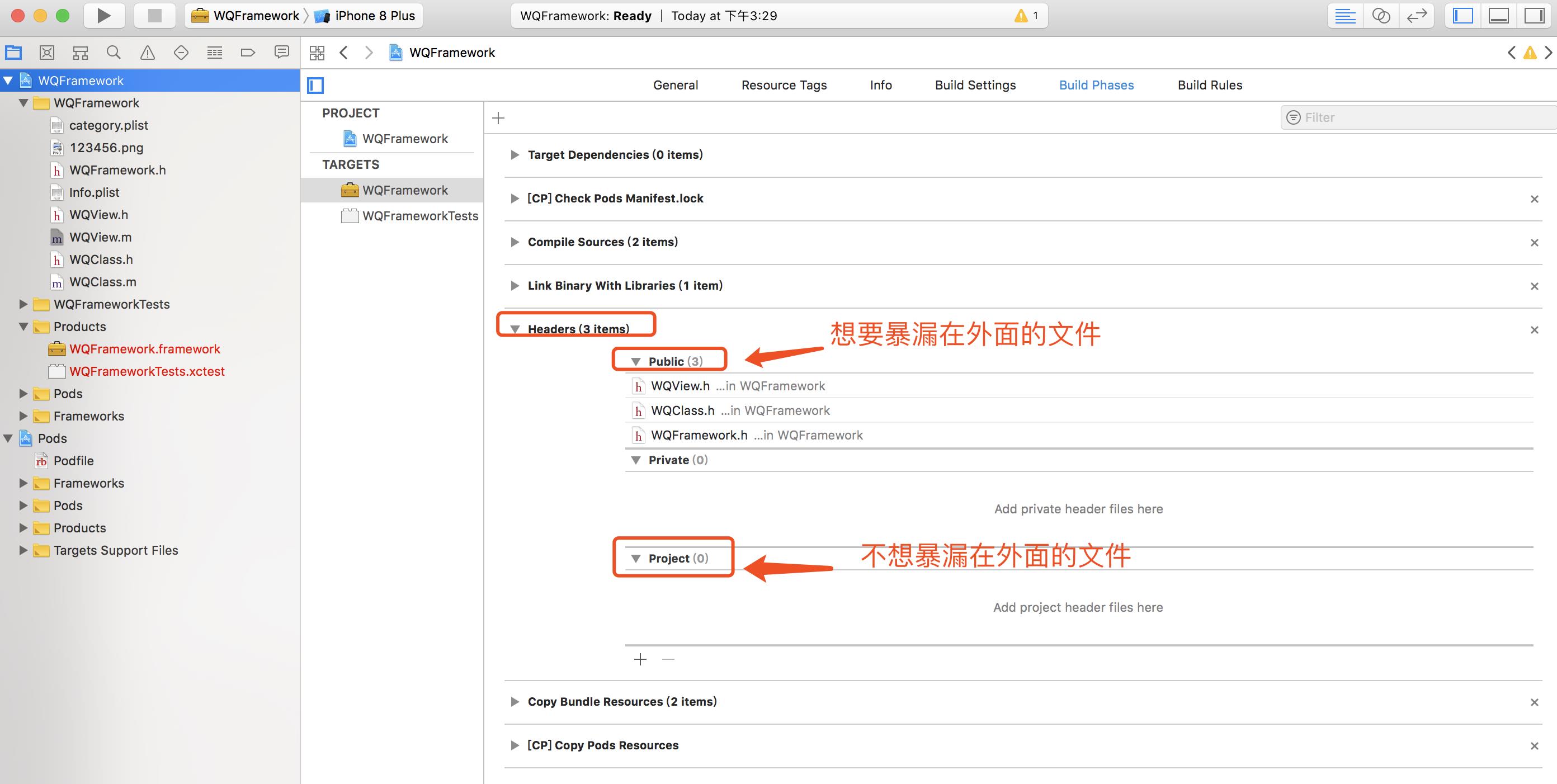Delete the Headers build phase
This screenshot has width=1557, height=784.
[x=1534, y=329]
